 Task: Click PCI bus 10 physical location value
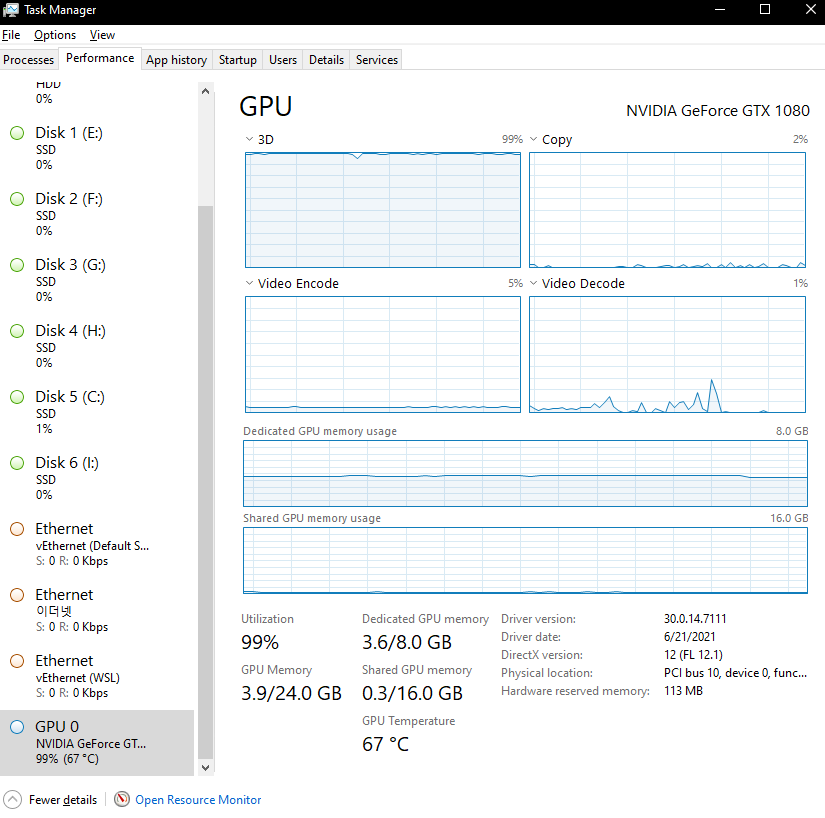point(735,673)
